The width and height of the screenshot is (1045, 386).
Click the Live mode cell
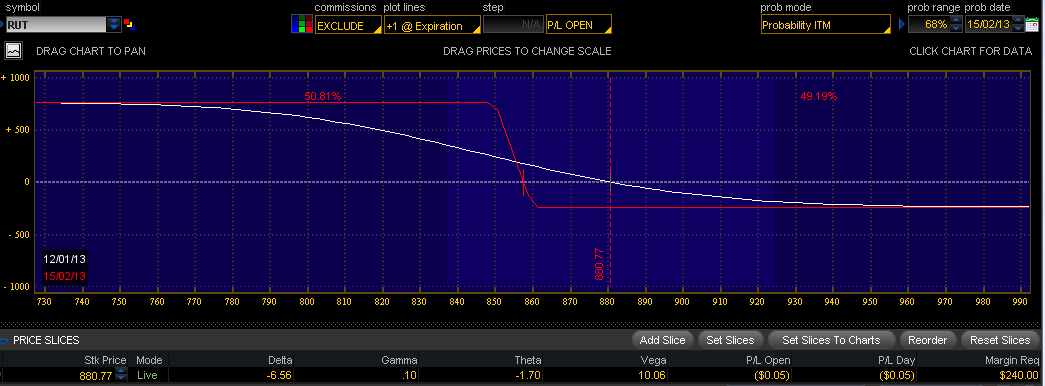(x=147, y=375)
